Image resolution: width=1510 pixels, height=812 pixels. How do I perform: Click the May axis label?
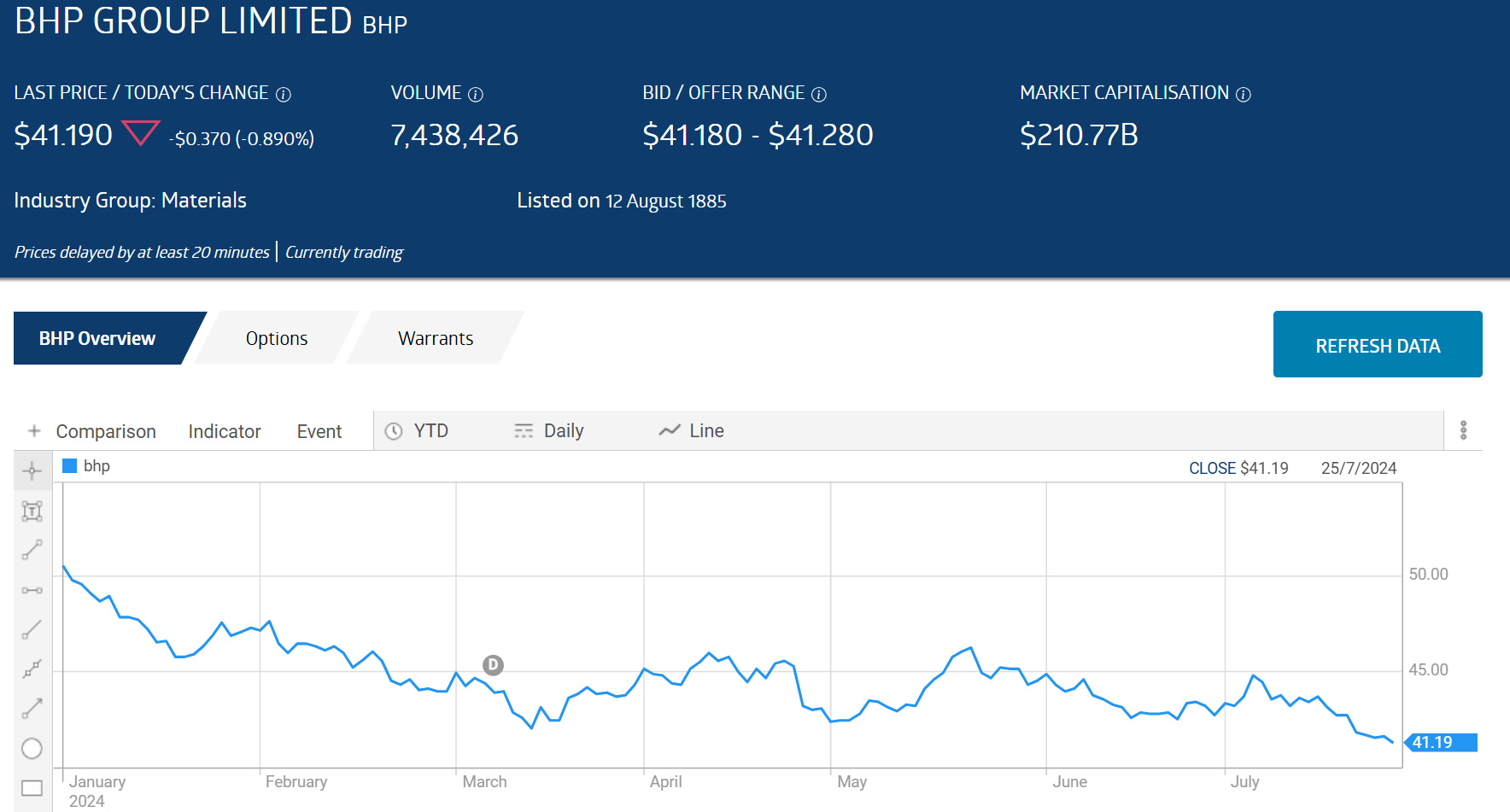852,781
